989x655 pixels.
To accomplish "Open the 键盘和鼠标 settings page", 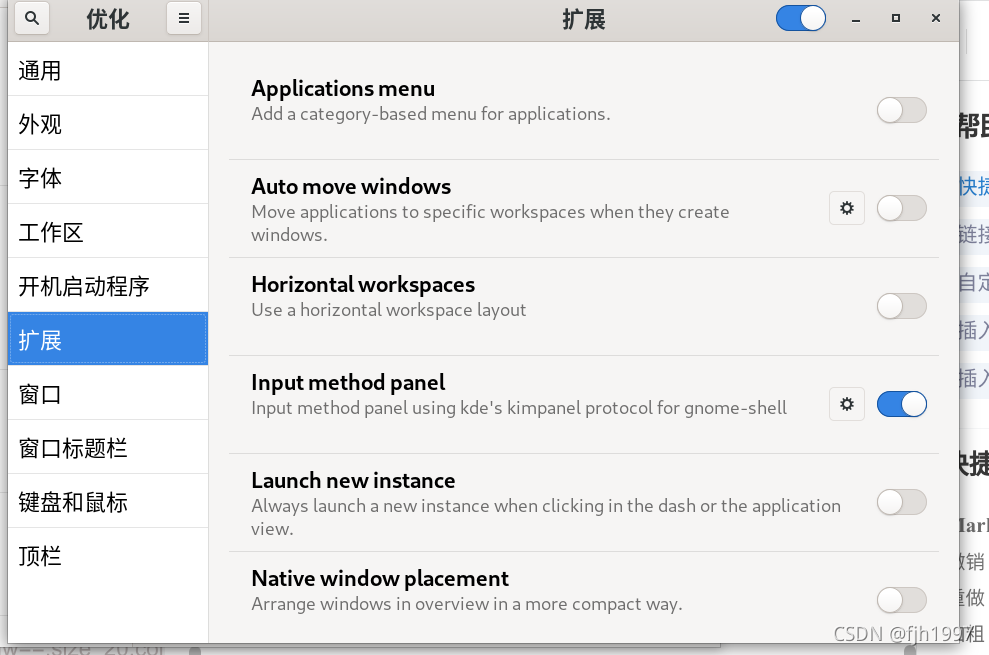I will (x=73, y=503).
